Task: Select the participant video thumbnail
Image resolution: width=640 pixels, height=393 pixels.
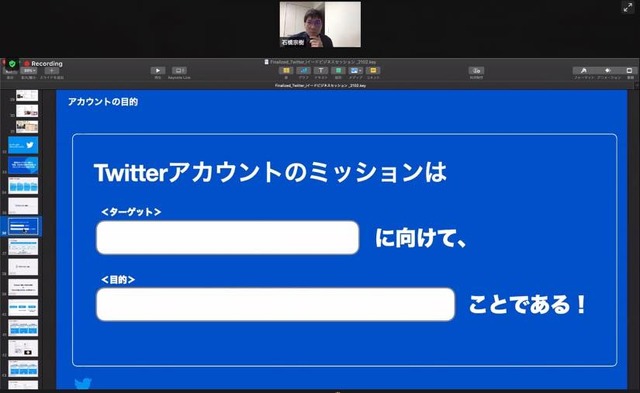Action: [x=320, y=24]
